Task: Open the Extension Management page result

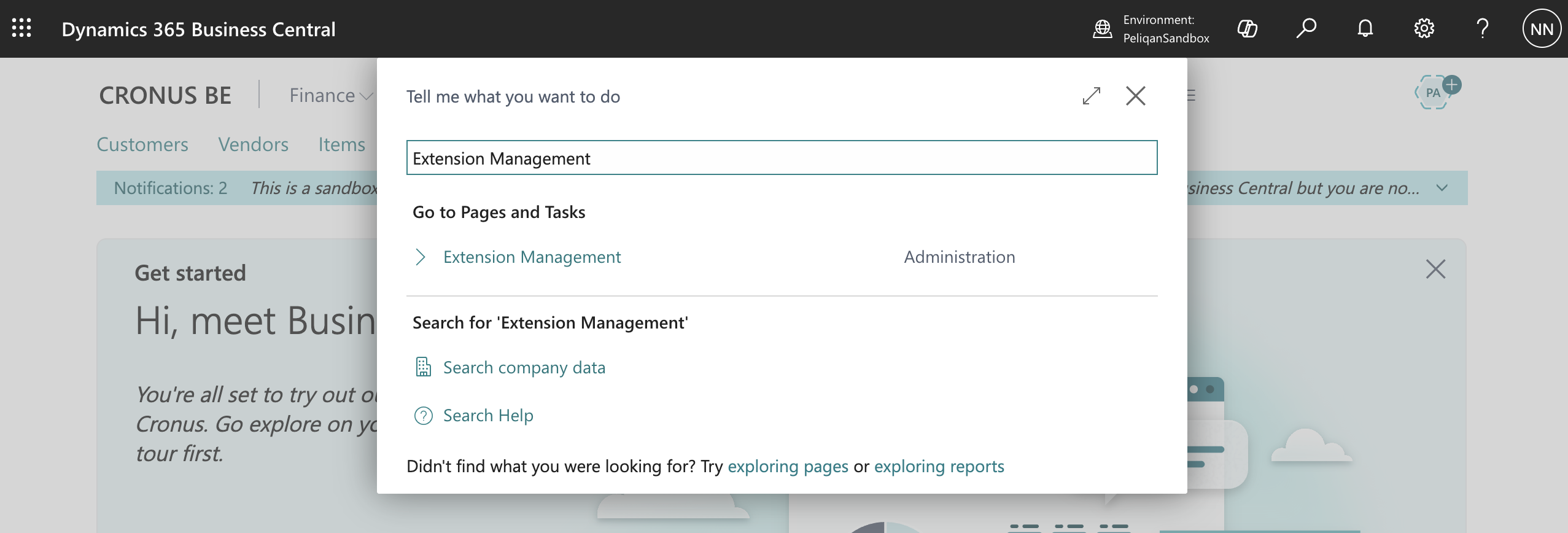Action: 532,257
